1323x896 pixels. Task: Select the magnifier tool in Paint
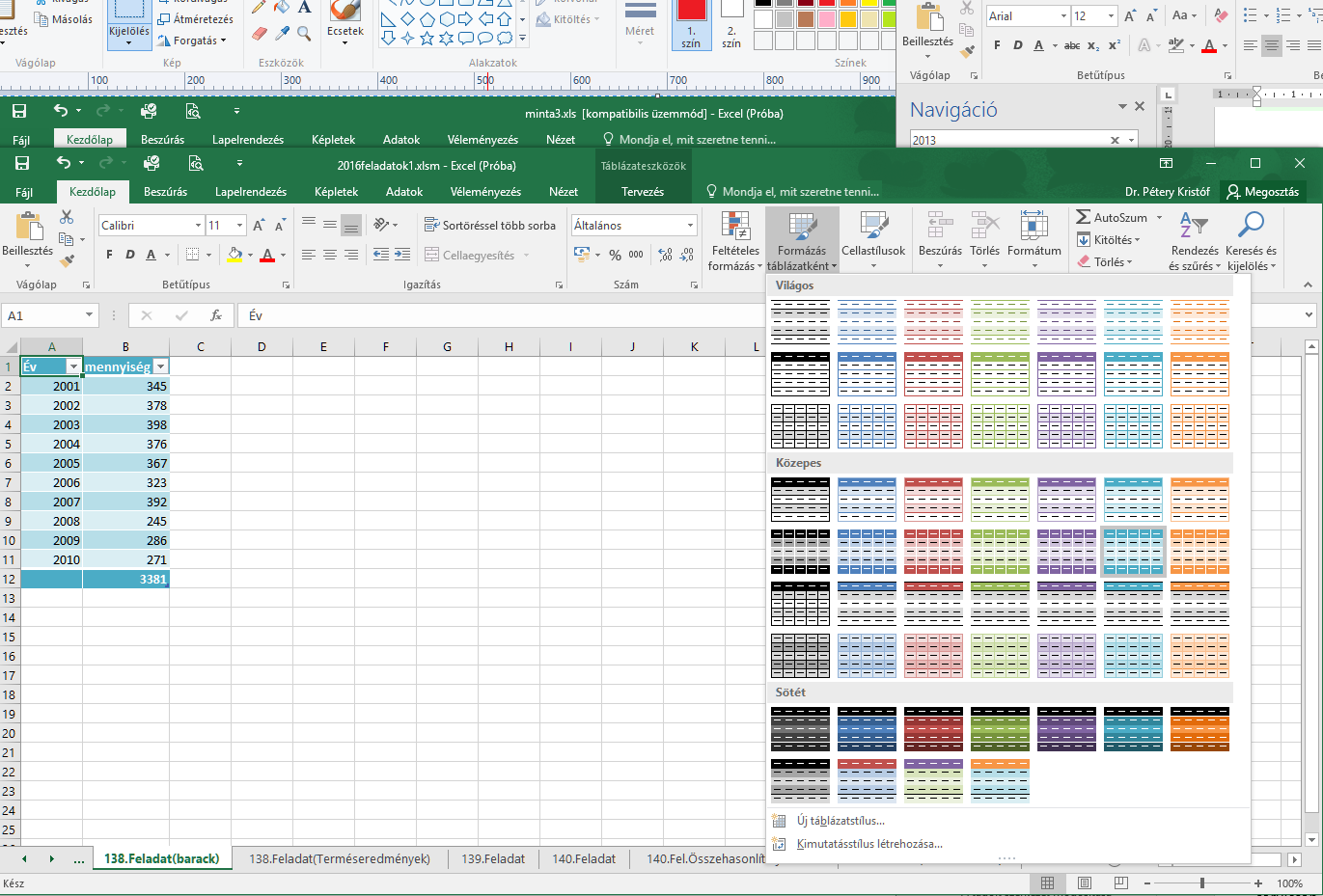click(304, 34)
